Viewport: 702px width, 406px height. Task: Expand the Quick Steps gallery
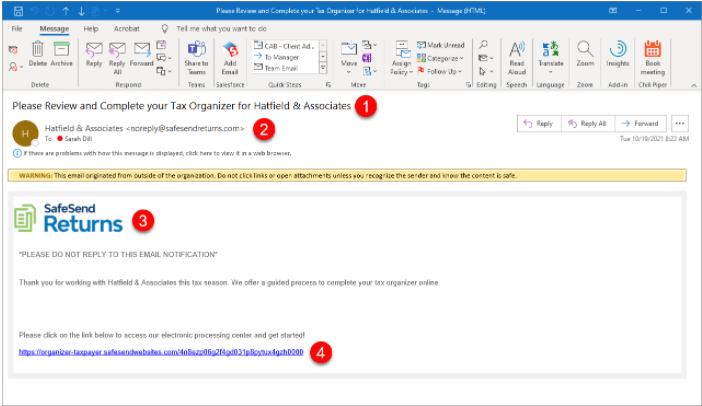tap(322, 68)
